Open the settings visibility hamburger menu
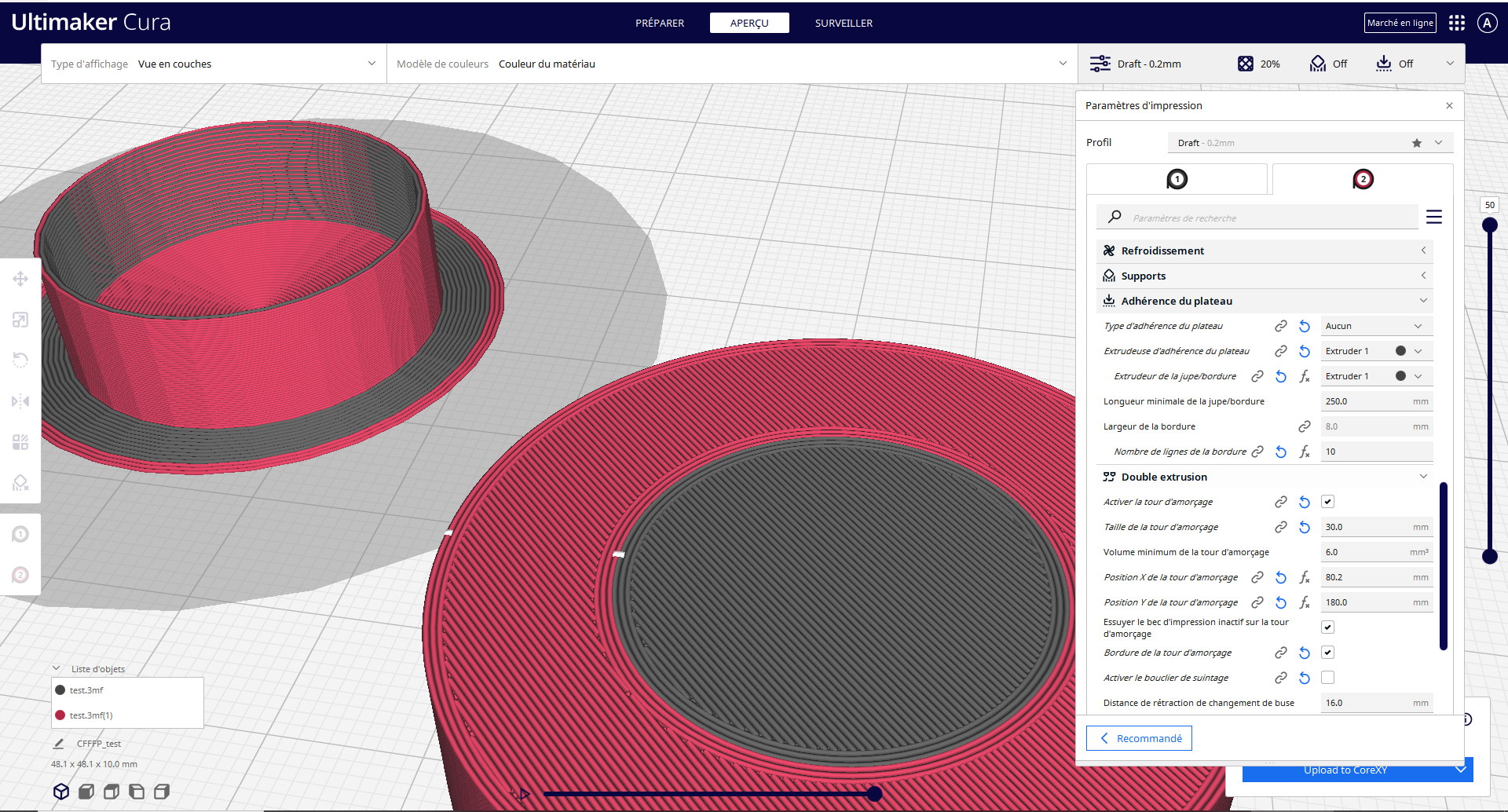 (x=1434, y=217)
